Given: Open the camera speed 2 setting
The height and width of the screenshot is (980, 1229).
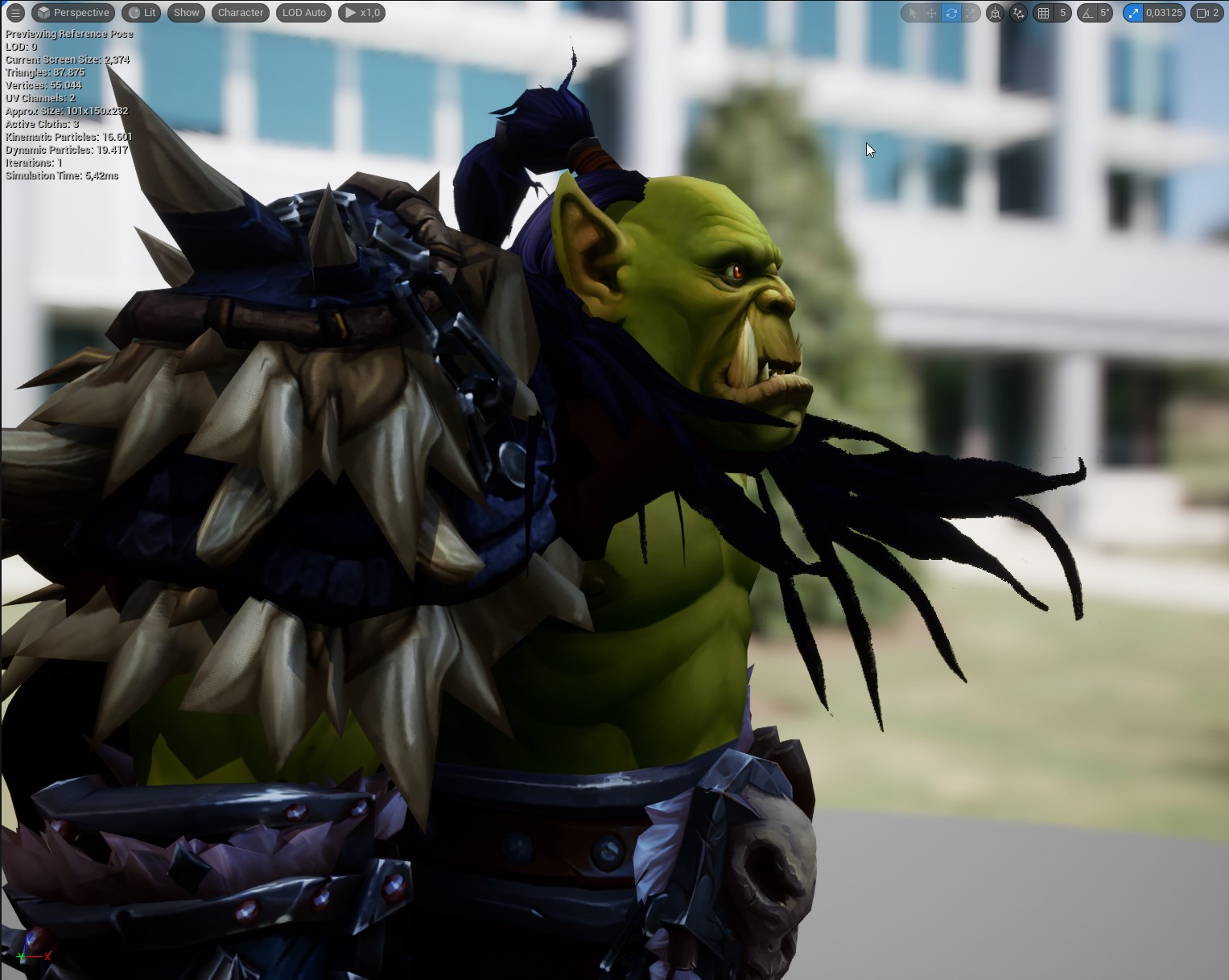Looking at the screenshot, I should [1207, 13].
